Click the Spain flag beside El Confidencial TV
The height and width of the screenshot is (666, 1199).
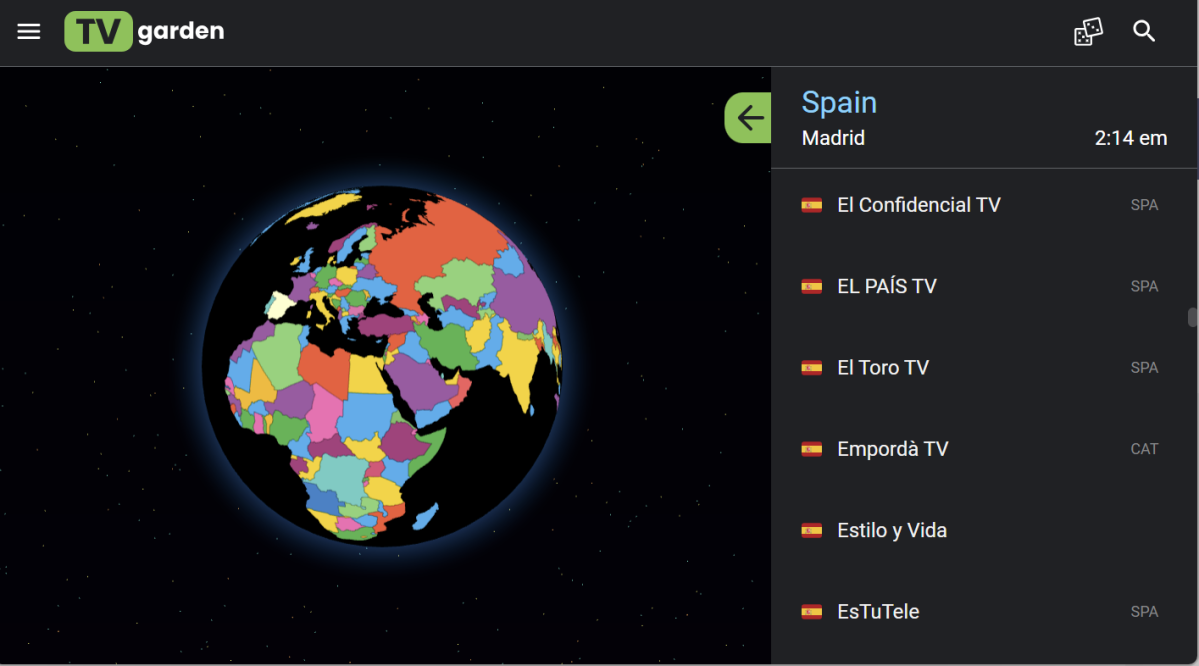point(812,205)
